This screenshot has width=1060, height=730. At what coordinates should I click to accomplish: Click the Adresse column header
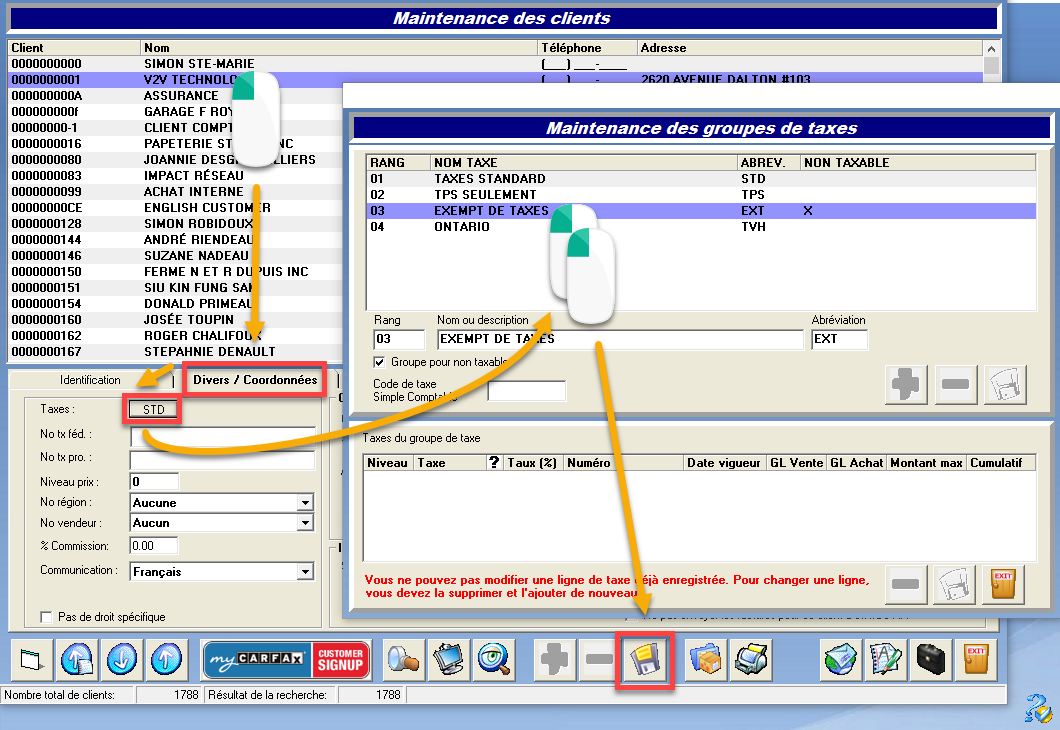[x=810, y=48]
